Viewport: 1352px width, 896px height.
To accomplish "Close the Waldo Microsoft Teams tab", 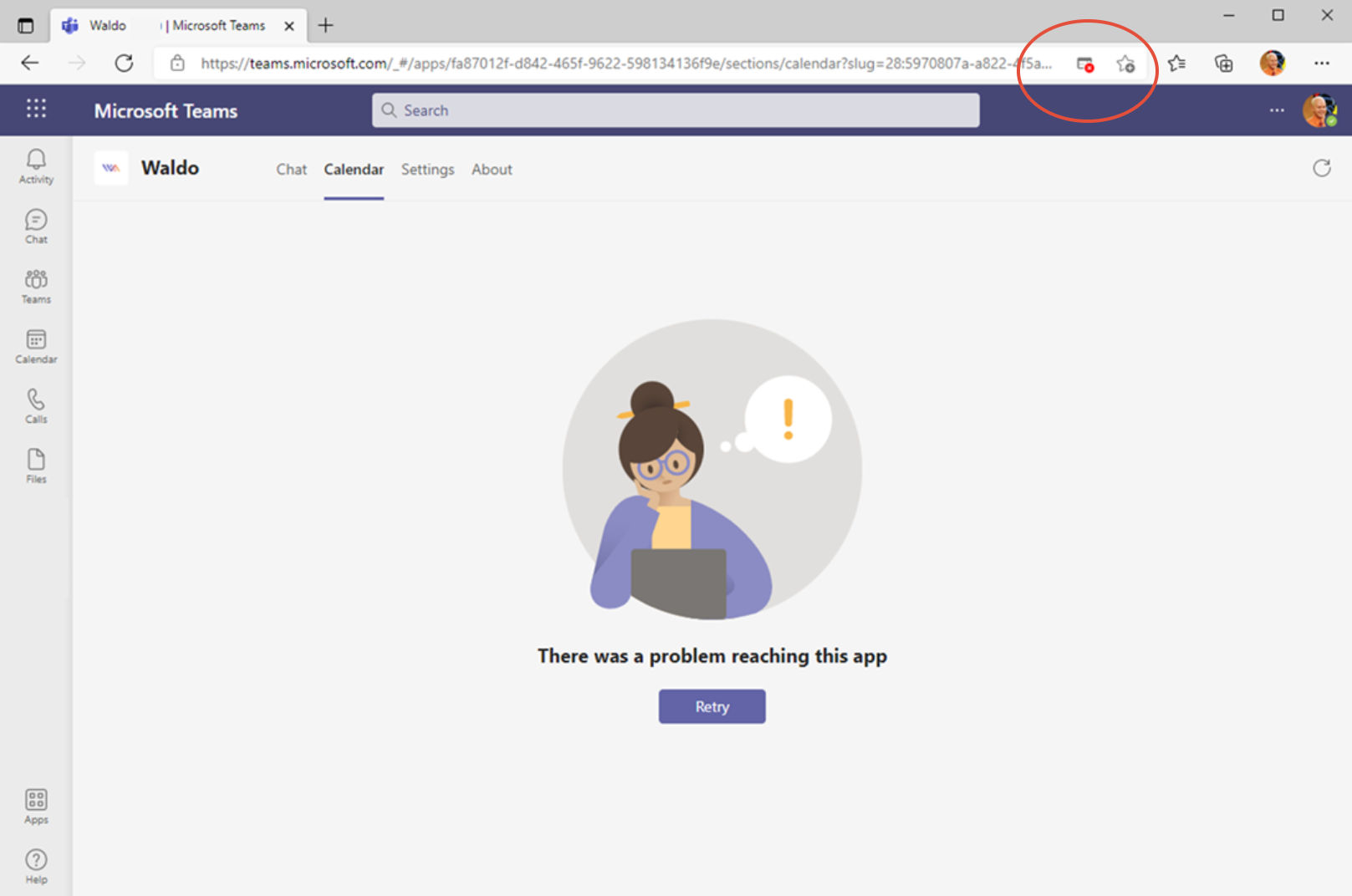I will 289,26.
